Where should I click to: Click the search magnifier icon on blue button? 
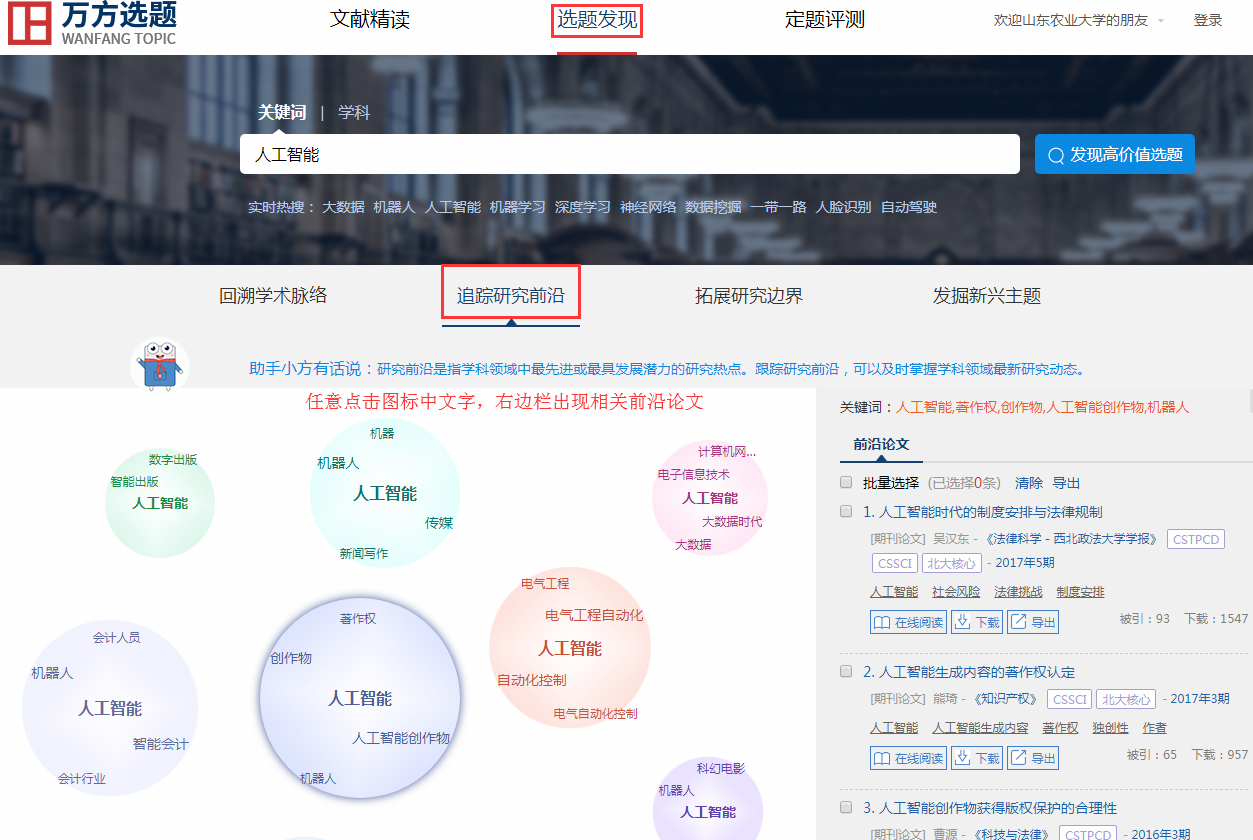(1055, 155)
